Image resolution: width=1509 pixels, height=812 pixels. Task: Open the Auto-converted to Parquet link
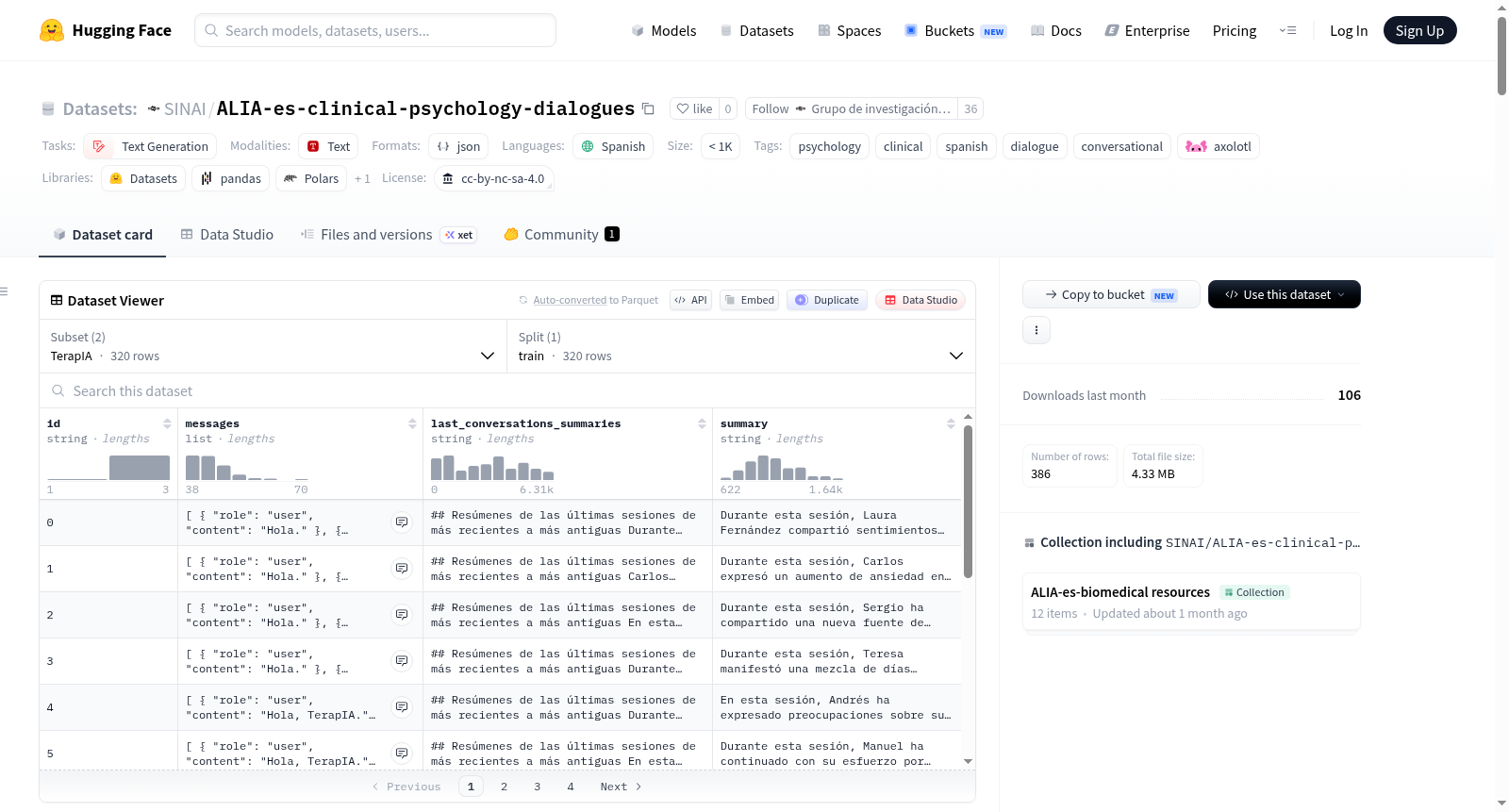[589, 300]
